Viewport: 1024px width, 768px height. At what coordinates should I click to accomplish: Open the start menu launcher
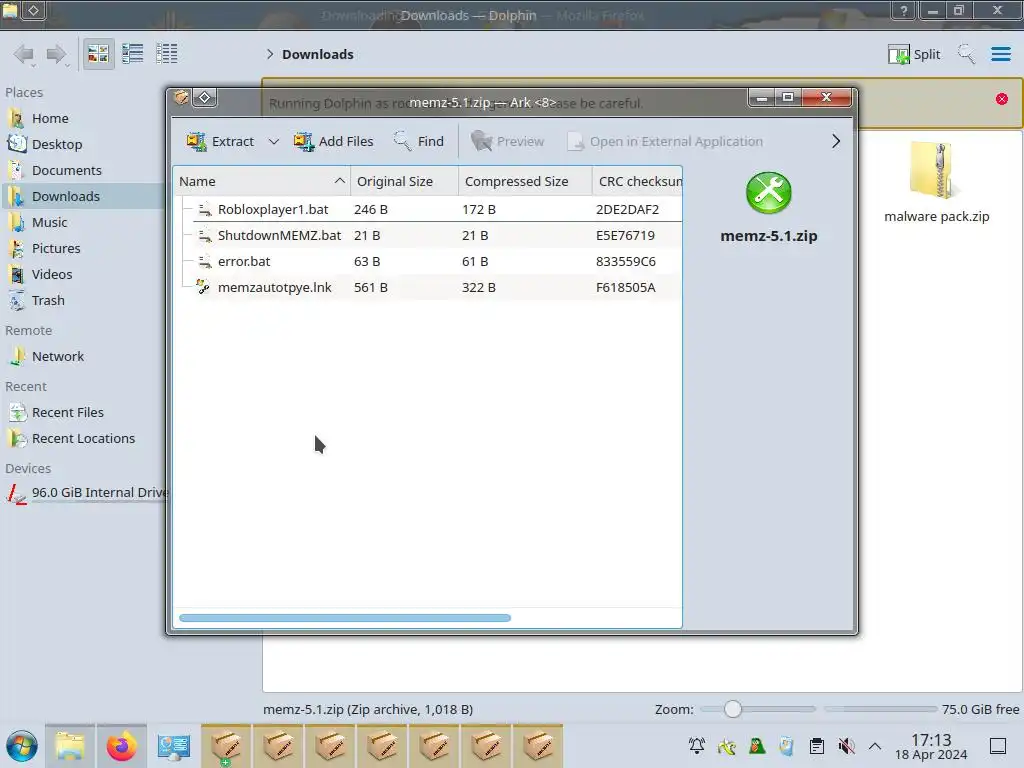[22, 746]
